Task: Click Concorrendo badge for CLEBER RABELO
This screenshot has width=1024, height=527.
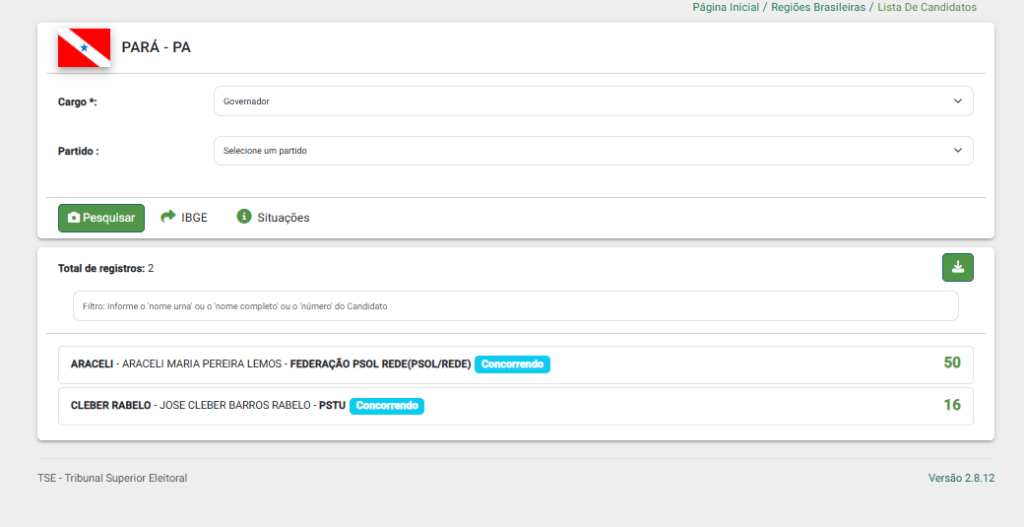Action: coord(387,406)
